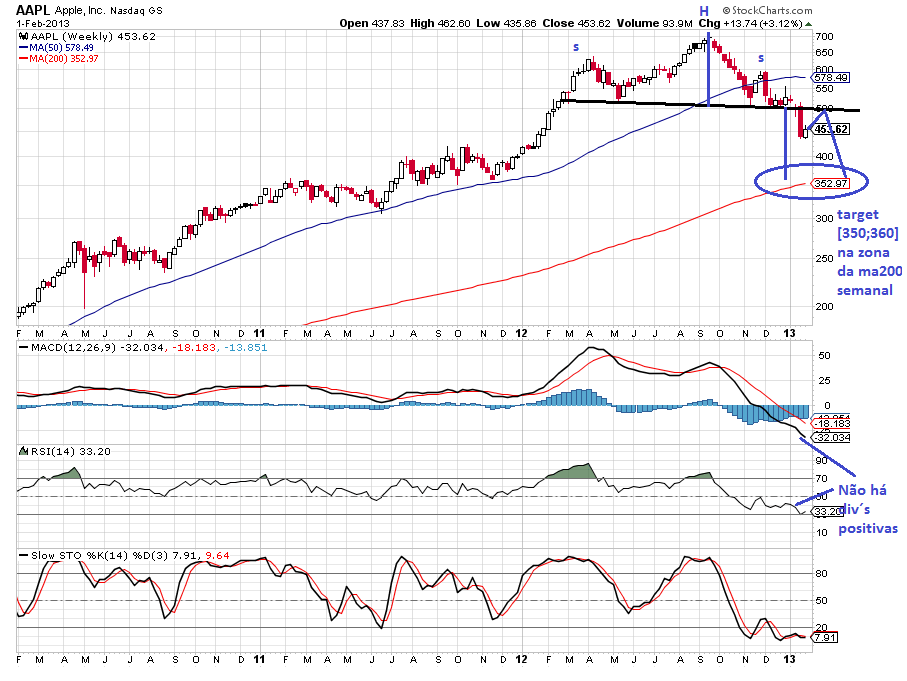907x681 pixels.
Task: Click the 'Volume 93.9M' value
Action: tap(654, 23)
